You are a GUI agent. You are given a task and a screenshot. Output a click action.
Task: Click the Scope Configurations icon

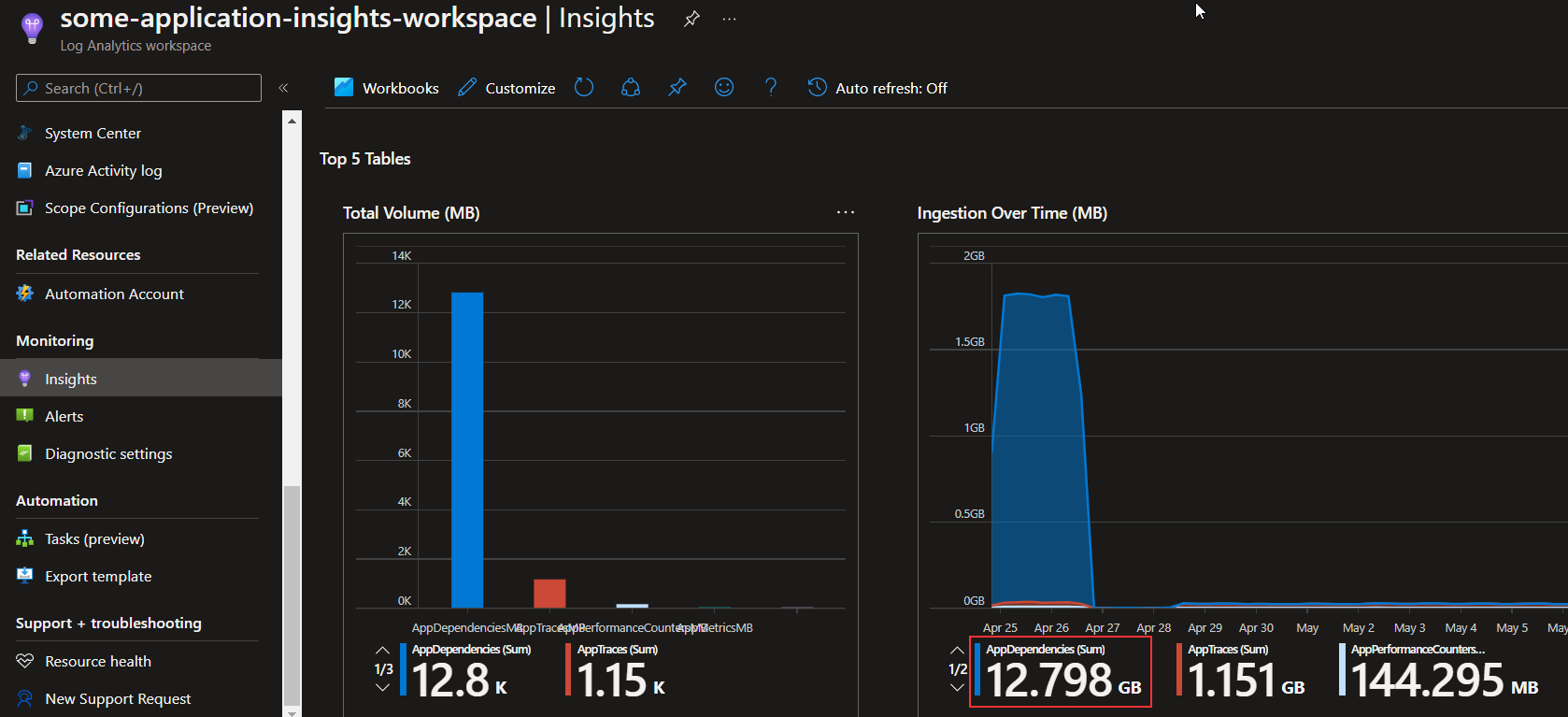click(x=25, y=208)
